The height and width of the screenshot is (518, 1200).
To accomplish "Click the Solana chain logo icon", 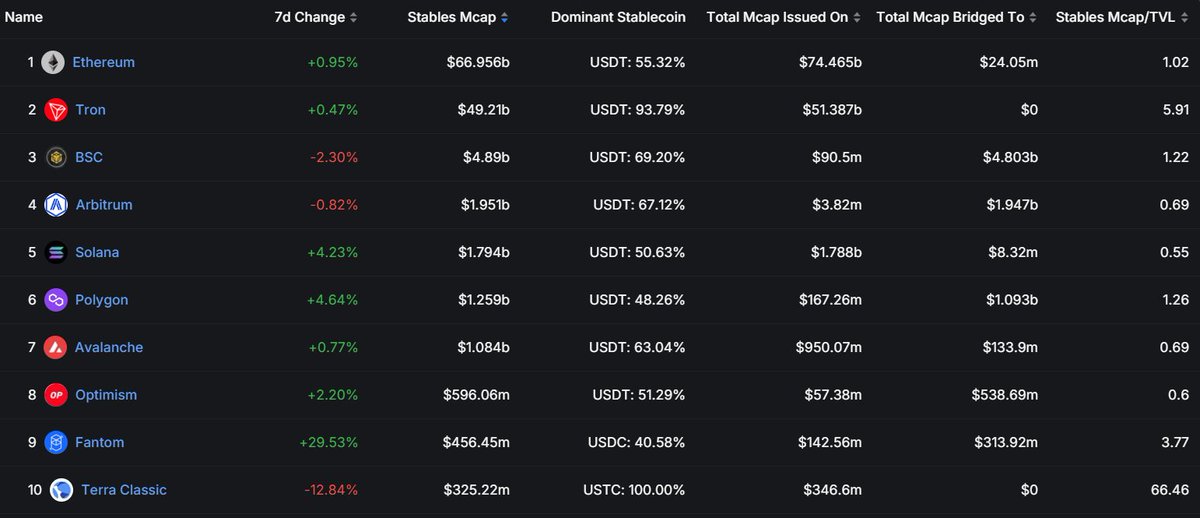I will pos(56,252).
